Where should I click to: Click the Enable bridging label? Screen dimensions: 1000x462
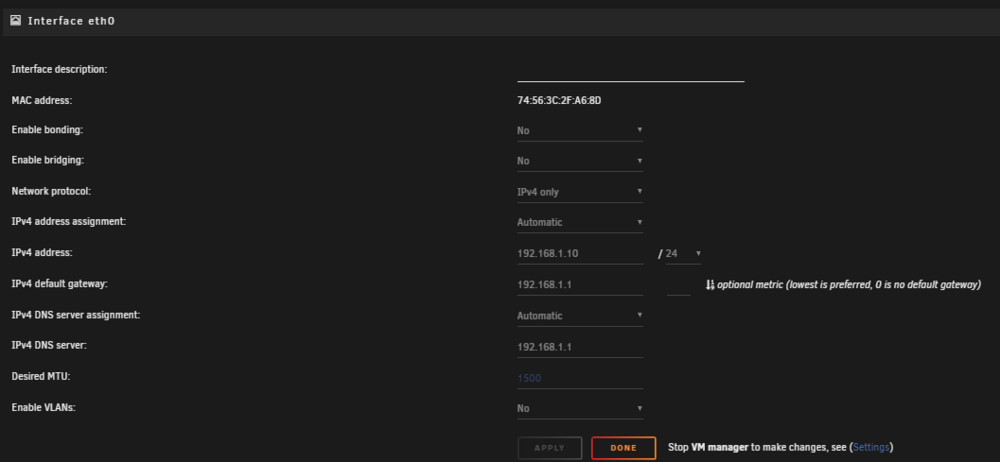click(48, 160)
